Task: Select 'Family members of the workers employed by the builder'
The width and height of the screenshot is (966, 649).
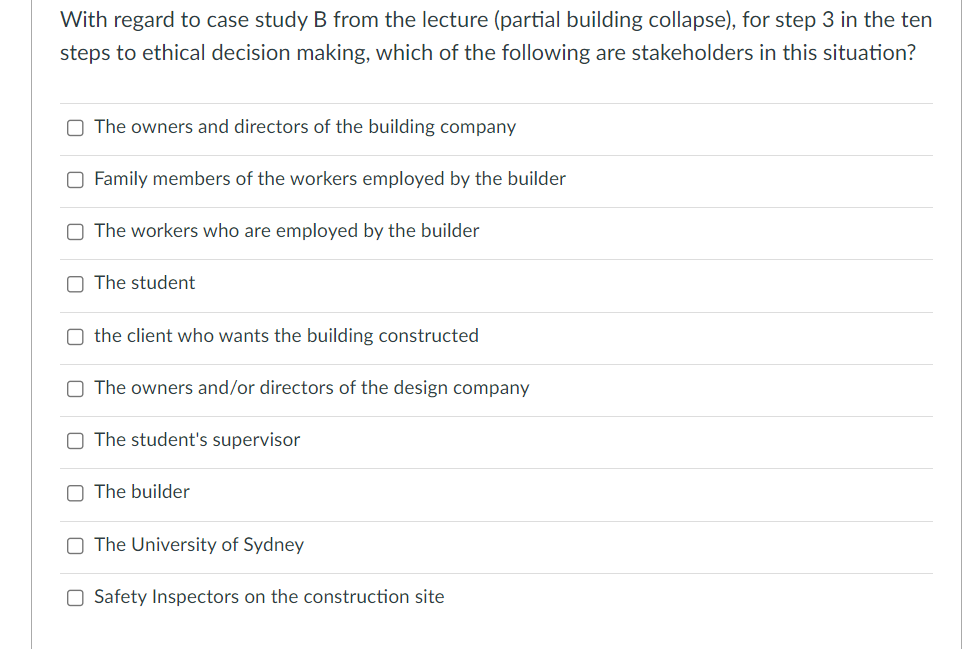Action: 75,180
